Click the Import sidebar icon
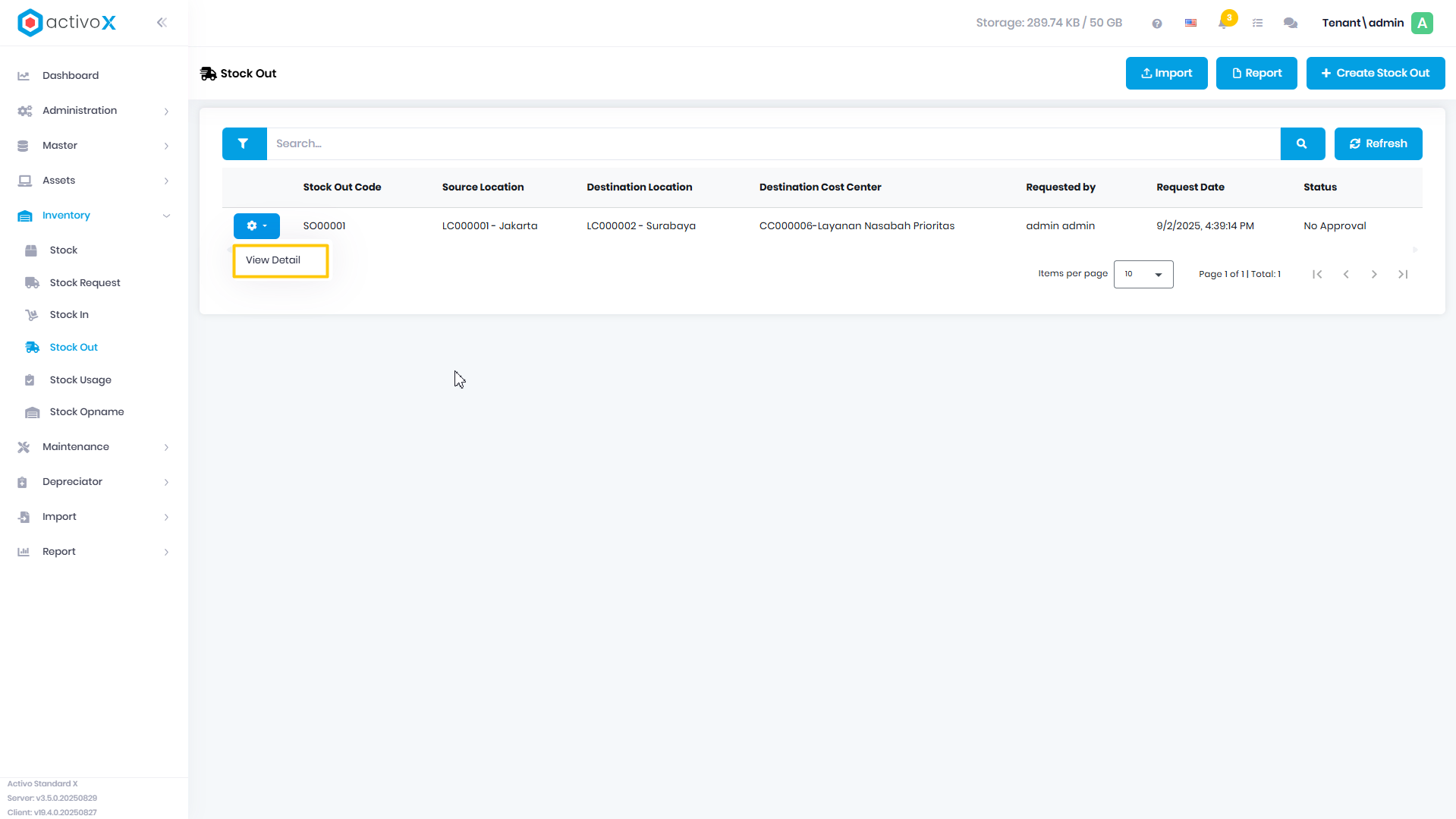This screenshot has height=819, width=1456. click(24, 517)
